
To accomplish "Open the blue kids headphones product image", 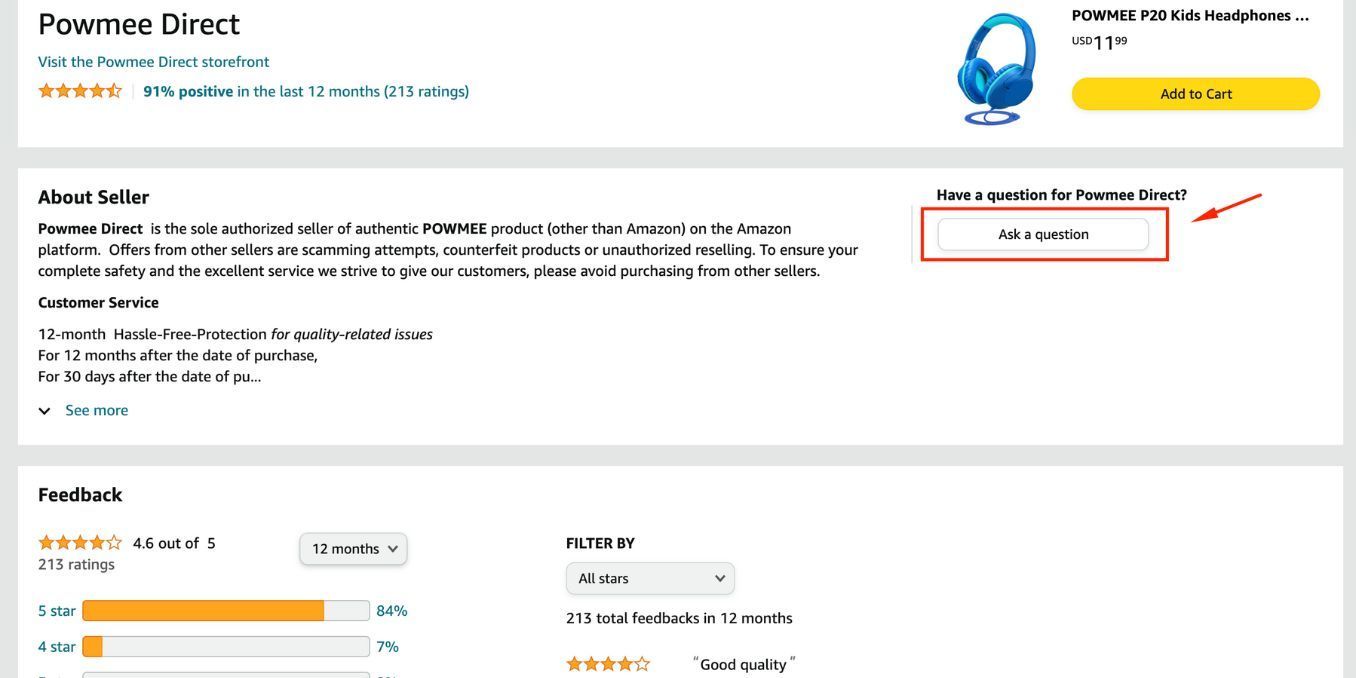I will (995, 68).
